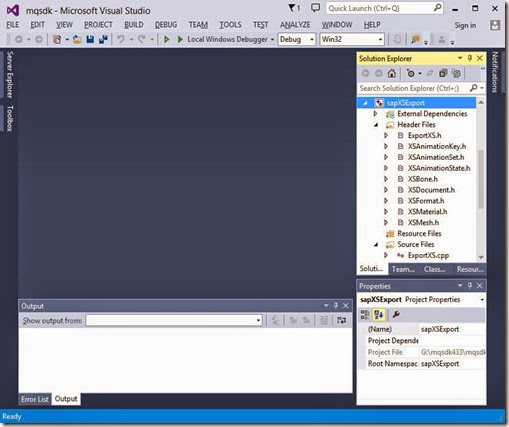Collapse the Header Files folder

[376, 125]
